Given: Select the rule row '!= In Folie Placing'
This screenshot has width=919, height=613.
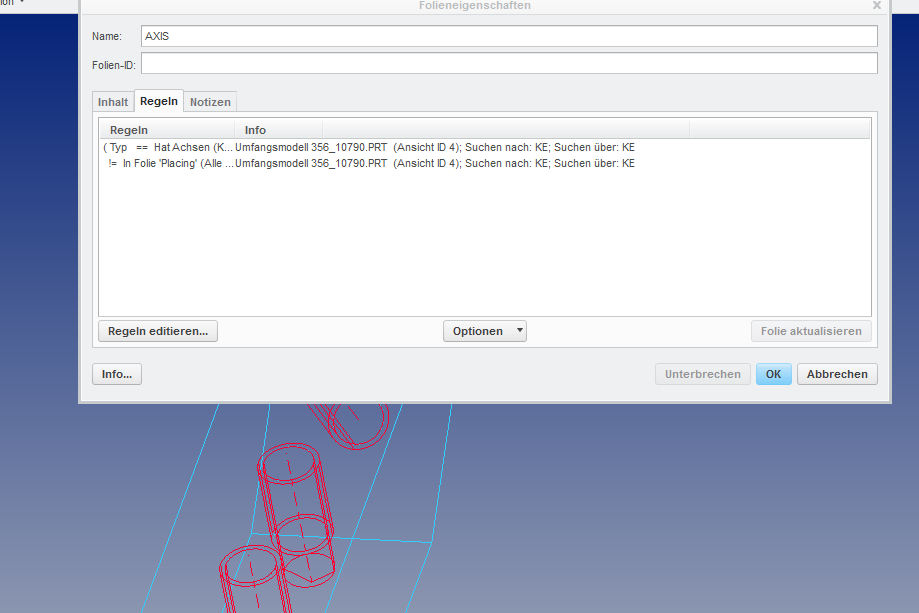Looking at the screenshot, I should [485, 164].
